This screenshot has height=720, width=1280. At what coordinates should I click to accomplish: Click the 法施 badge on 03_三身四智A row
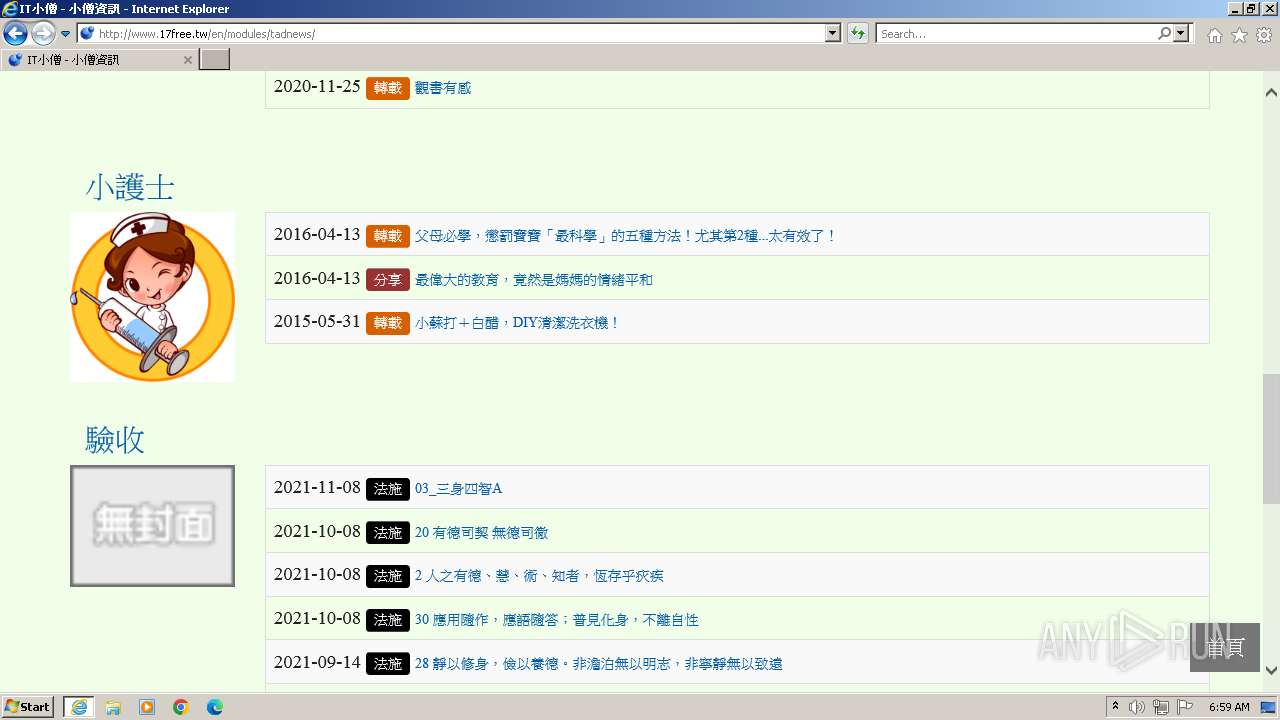coord(388,489)
